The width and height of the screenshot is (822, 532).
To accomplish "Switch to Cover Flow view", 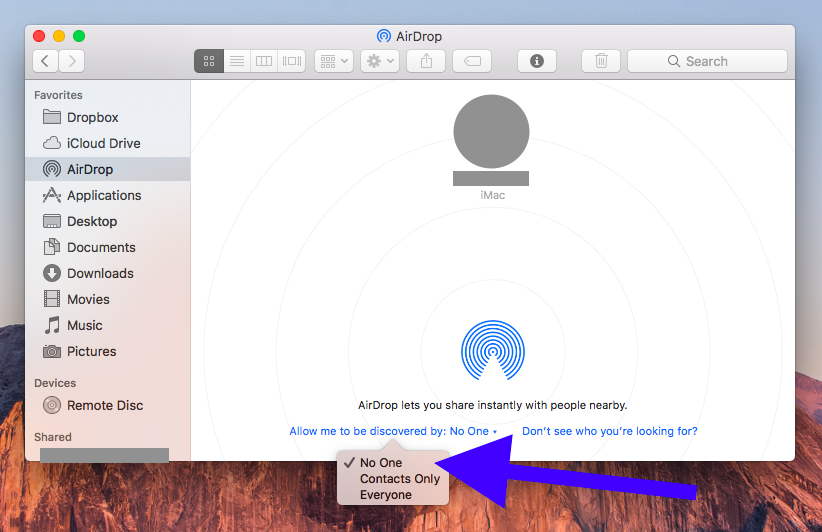I will (292, 61).
